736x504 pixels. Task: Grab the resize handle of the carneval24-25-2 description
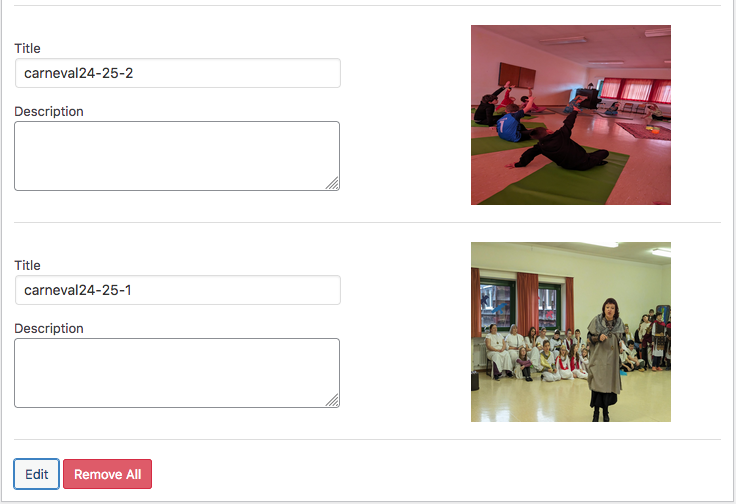click(x=333, y=184)
